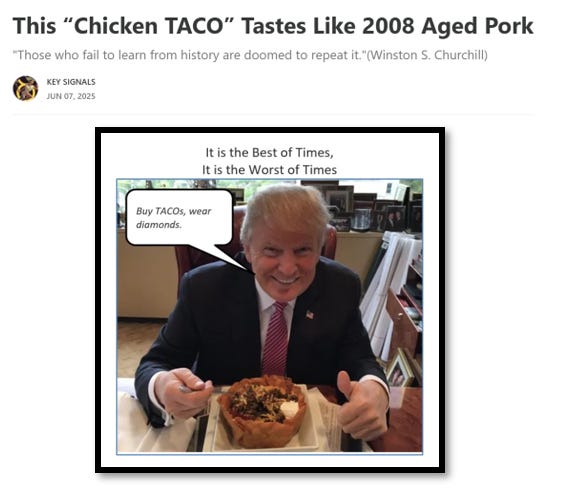The height and width of the screenshot is (490, 561).
Task: Click the JUN 07, 2025 post date
Action: (x=71, y=96)
